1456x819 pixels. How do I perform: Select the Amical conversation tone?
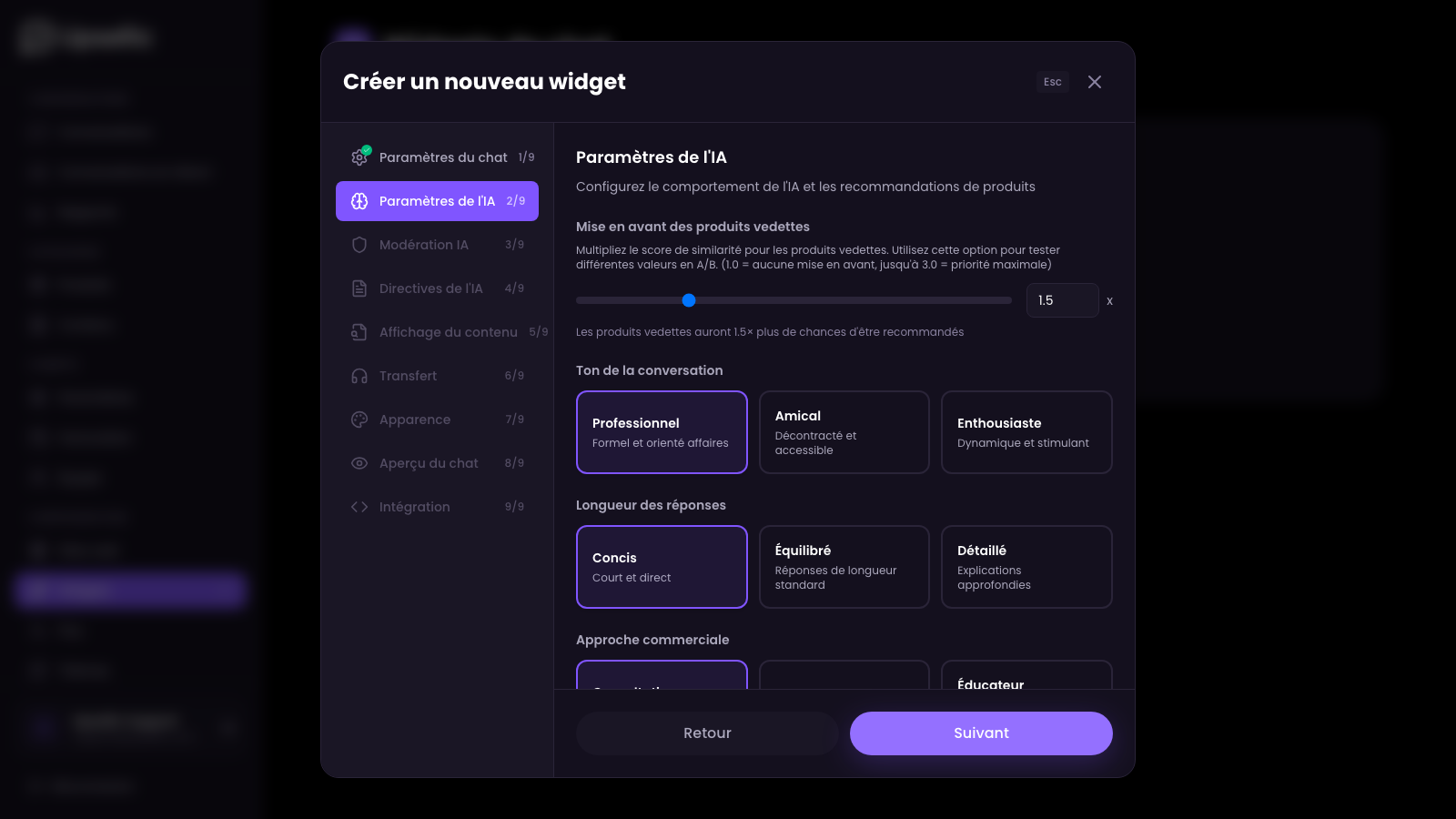(x=844, y=432)
